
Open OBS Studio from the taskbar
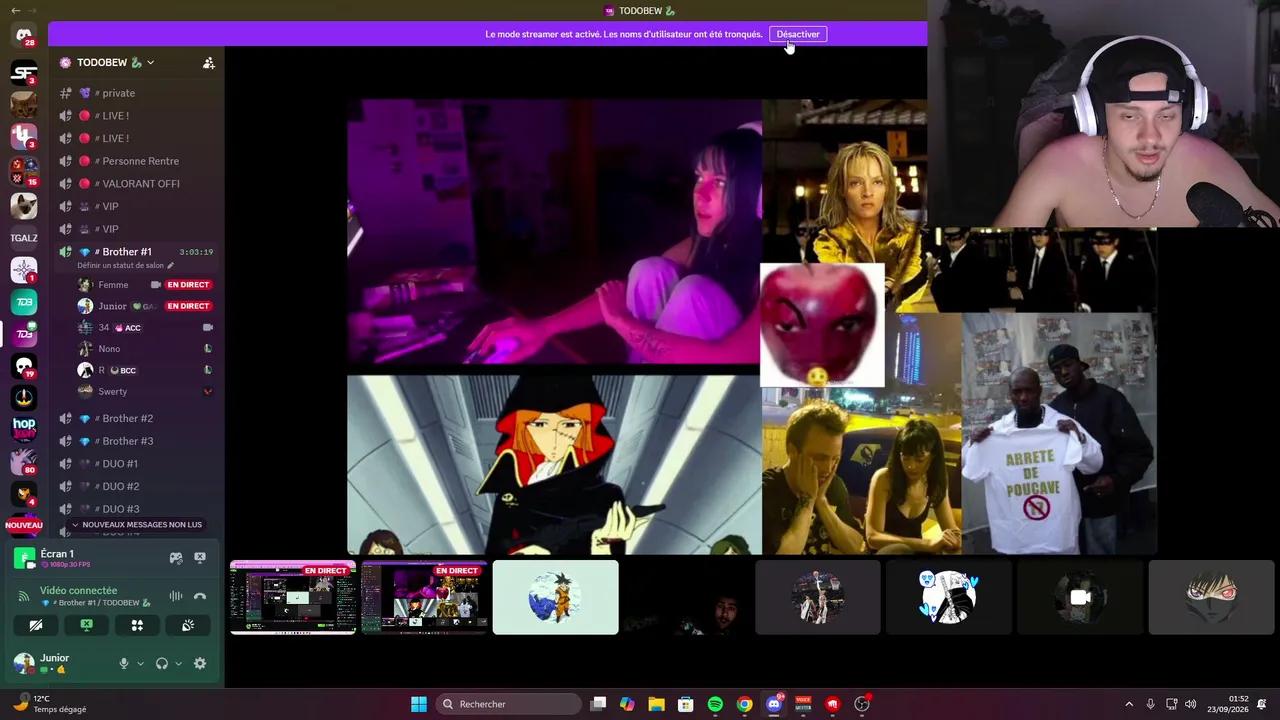coord(862,704)
